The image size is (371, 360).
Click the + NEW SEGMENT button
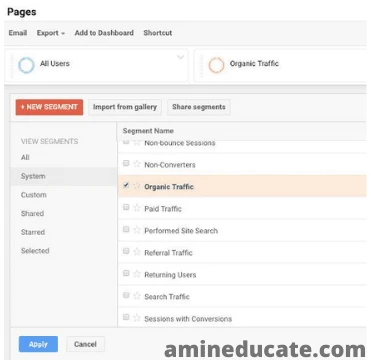click(49, 107)
